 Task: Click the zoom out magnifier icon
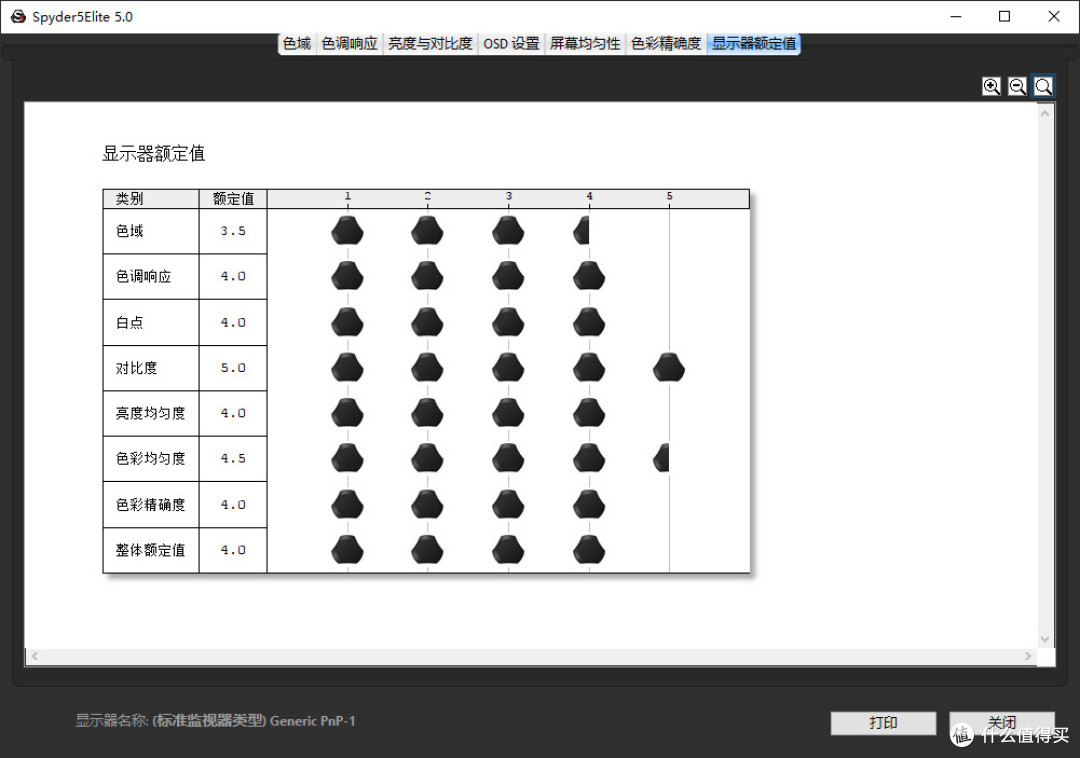point(1017,86)
